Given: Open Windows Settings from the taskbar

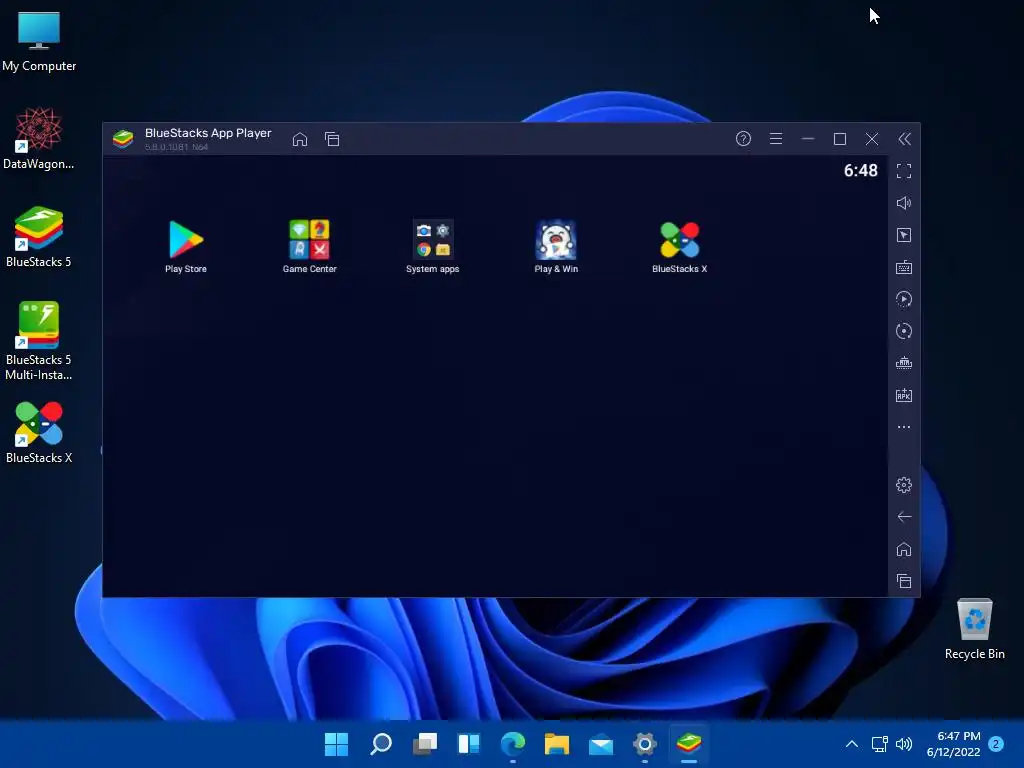Looking at the screenshot, I should point(645,744).
